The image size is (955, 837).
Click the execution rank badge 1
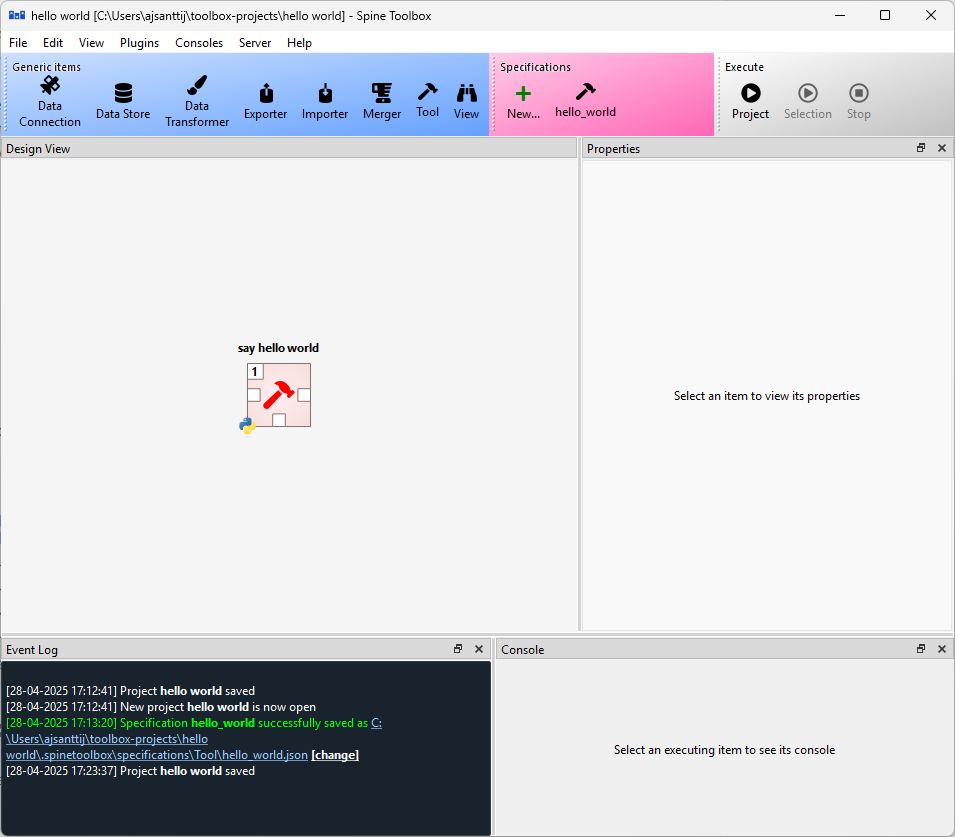click(255, 372)
